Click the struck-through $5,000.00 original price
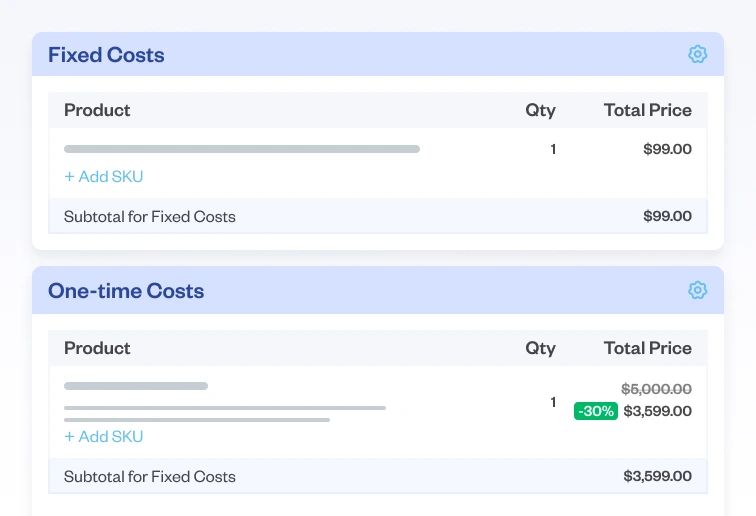Image resolution: width=756 pixels, height=516 pixels. 656,389
